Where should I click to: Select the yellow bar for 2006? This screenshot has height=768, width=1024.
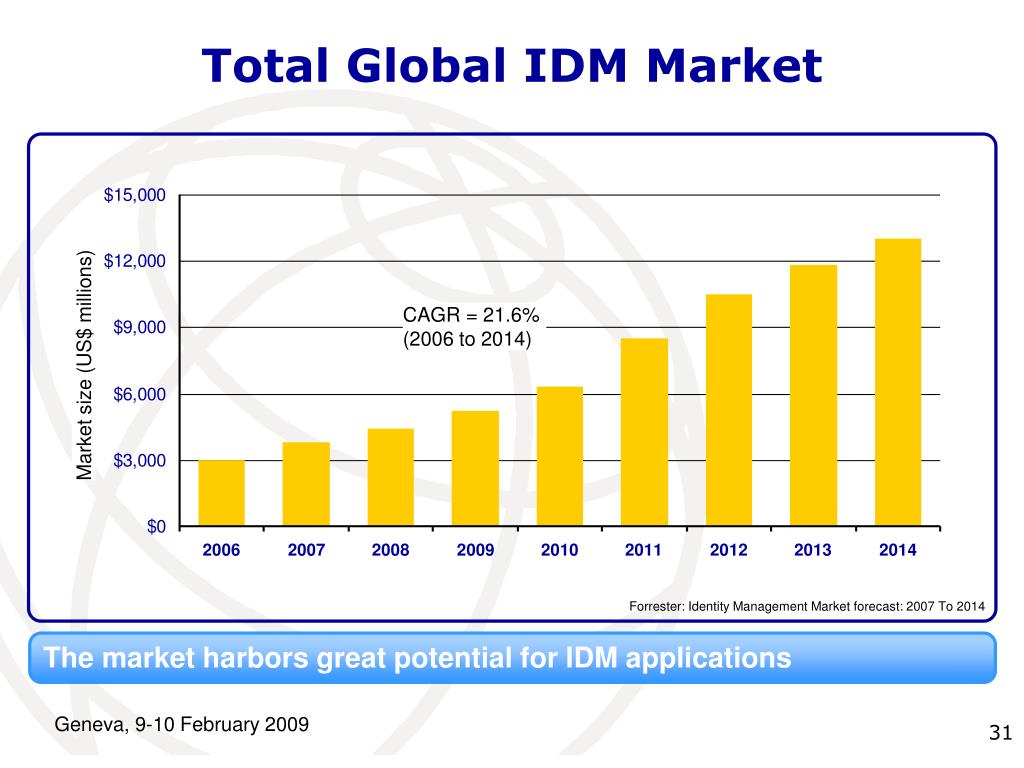(x=221, y=493)
